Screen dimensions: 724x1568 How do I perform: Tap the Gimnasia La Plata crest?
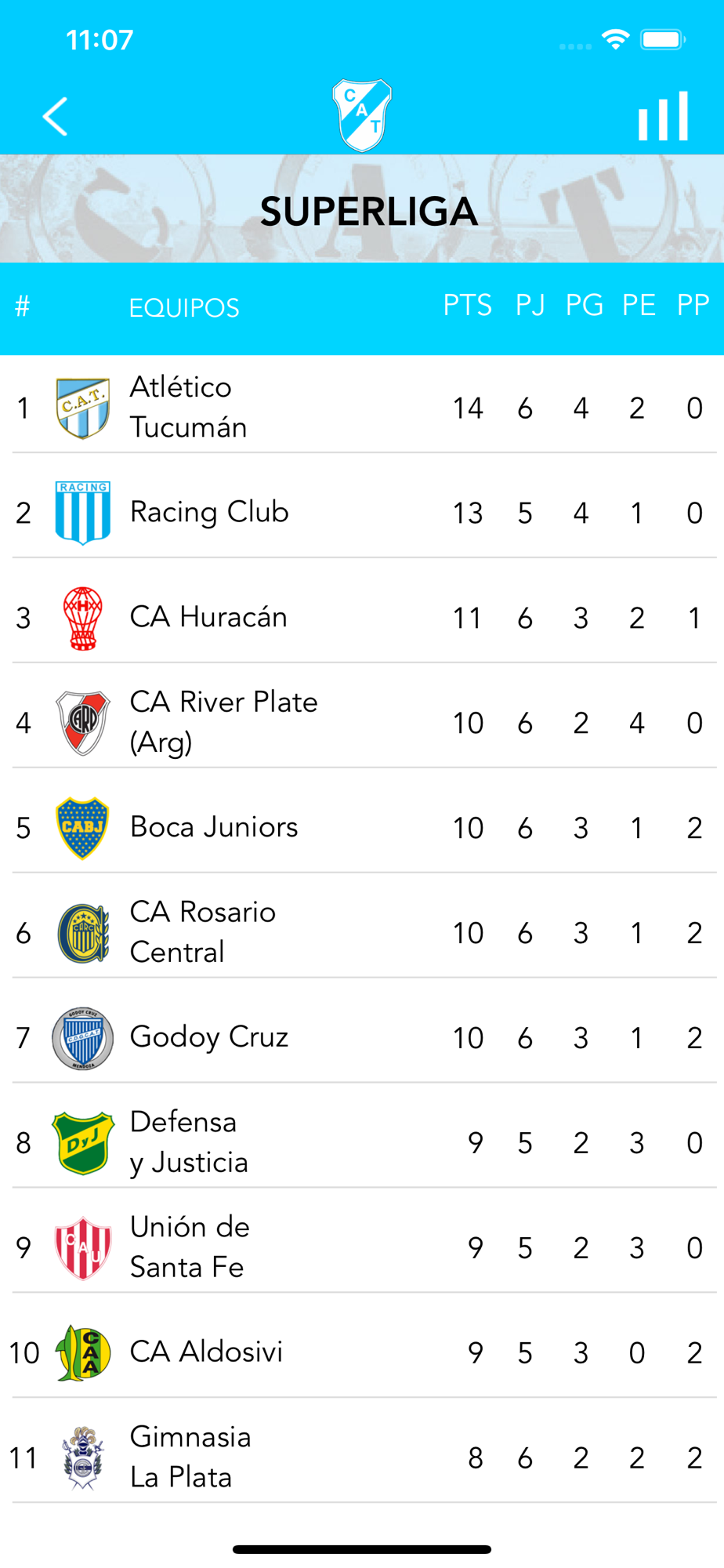83,1458
